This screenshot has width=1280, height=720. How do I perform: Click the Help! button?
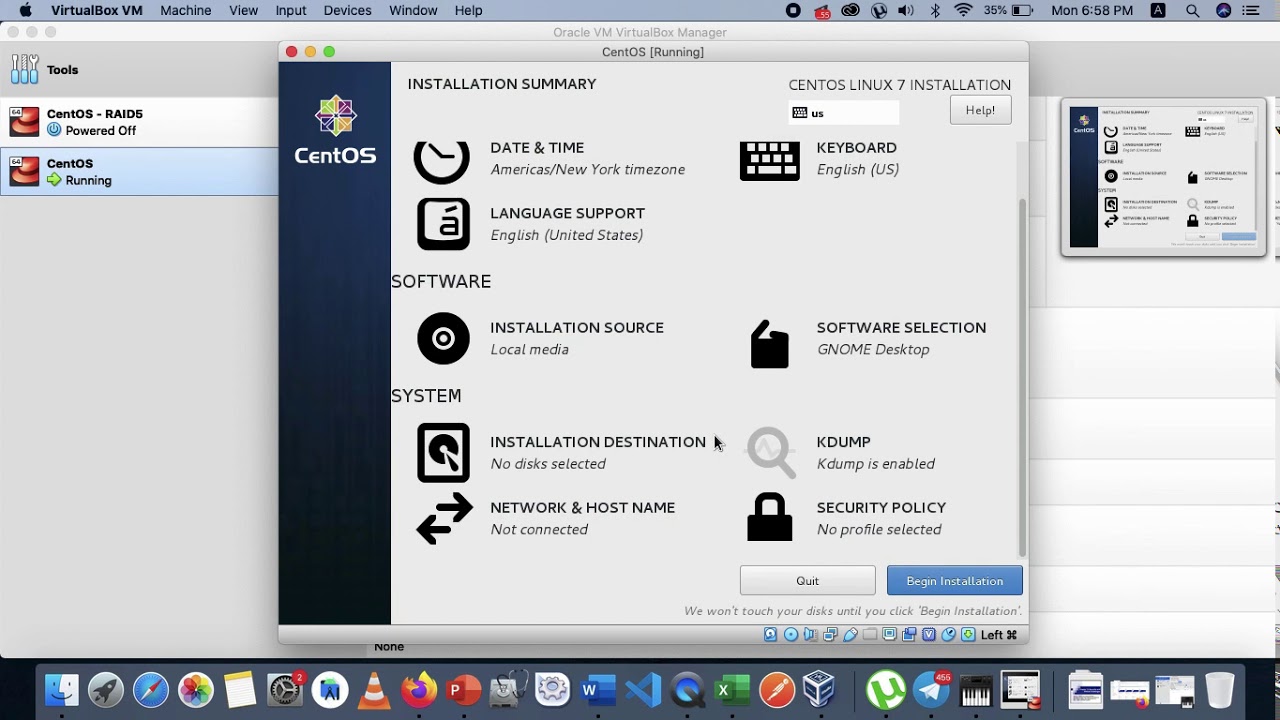980,110
